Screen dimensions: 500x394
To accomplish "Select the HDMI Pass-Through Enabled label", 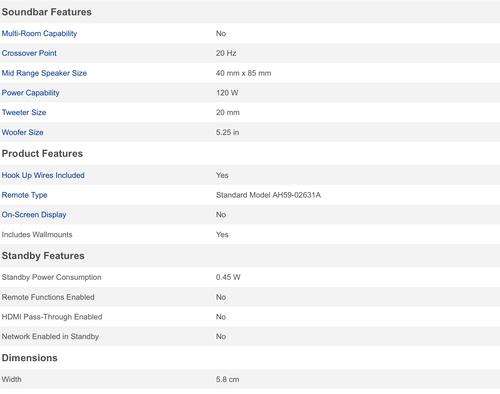I will pyautogui.click(x=52, y=317).
